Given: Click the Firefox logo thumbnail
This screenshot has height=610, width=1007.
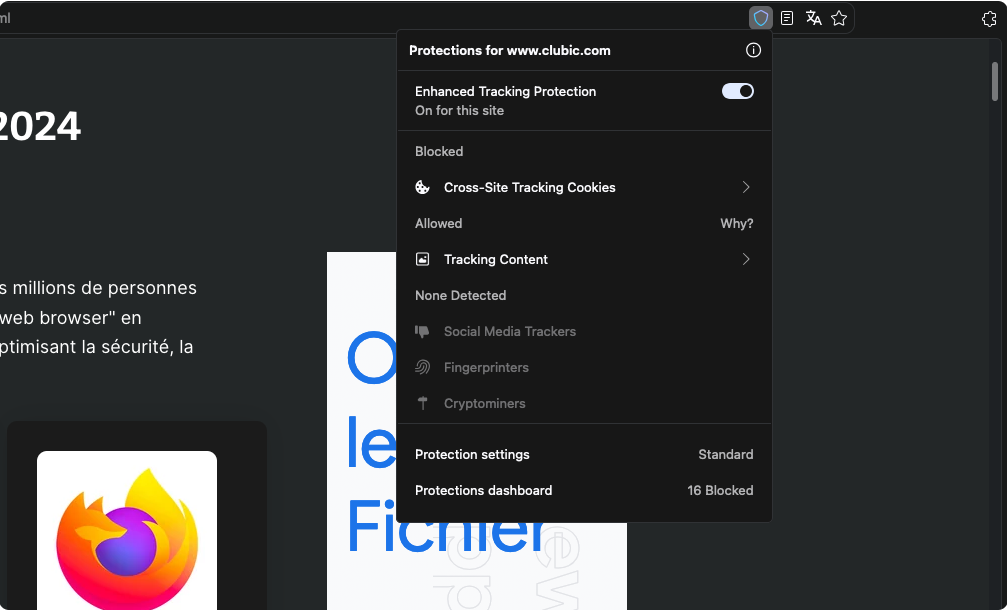Looking at the screenshot, I should 127,530.
